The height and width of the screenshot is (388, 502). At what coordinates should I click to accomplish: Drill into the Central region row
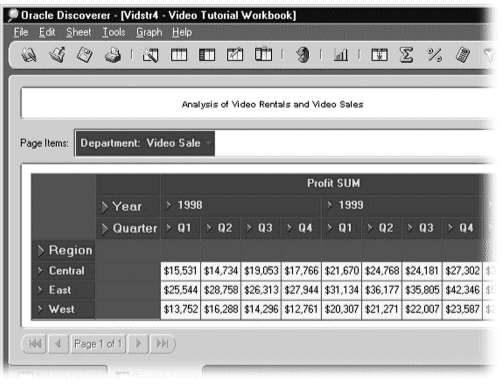click(40, 271)
